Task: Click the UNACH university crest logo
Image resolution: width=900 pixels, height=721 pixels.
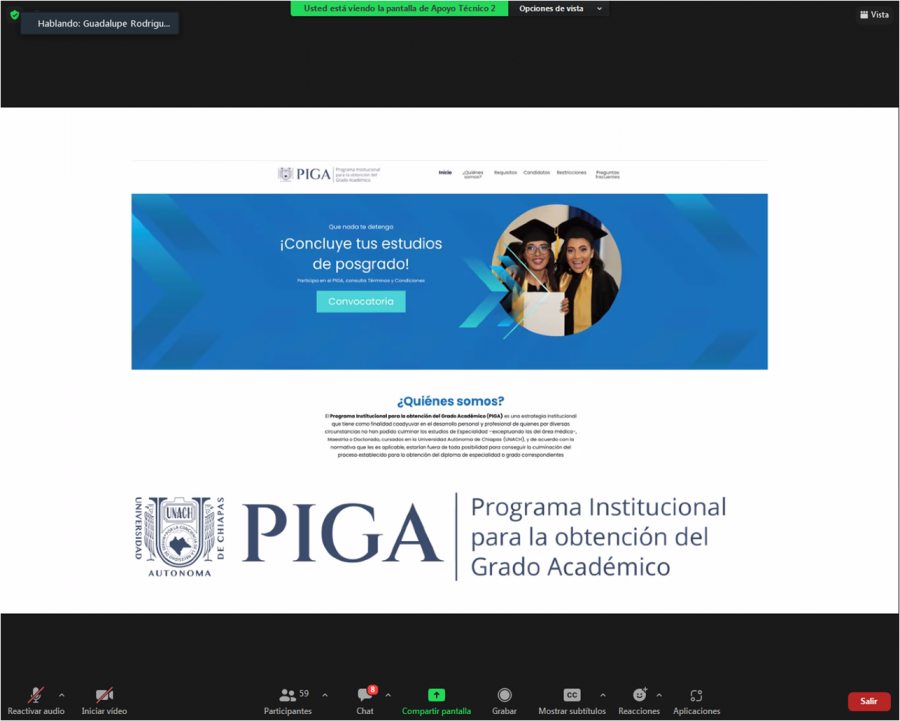Action: pyautogui.click(x=179, y=536)
